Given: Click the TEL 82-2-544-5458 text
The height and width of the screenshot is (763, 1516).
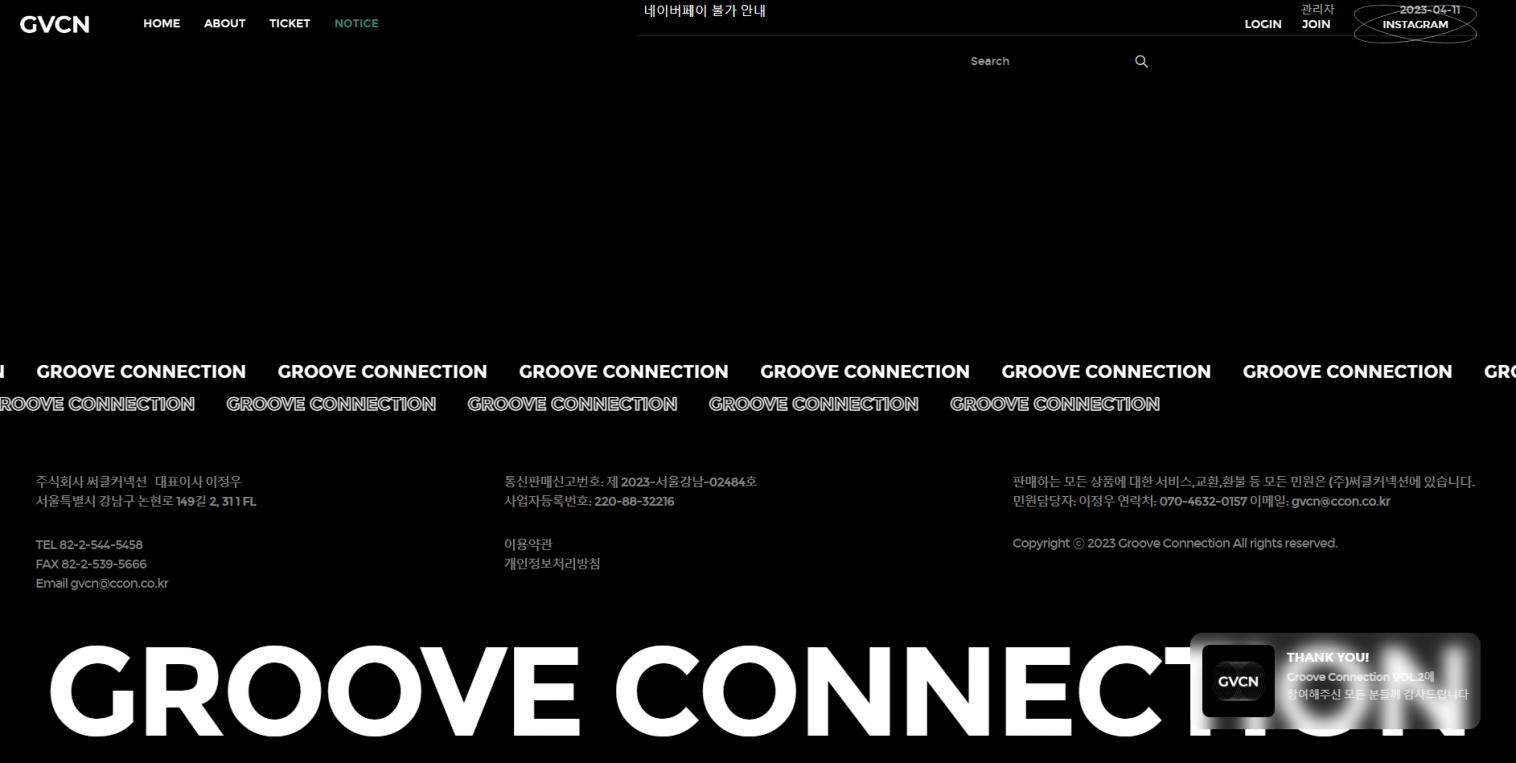Looking at the screenshot, I should 89,545.
